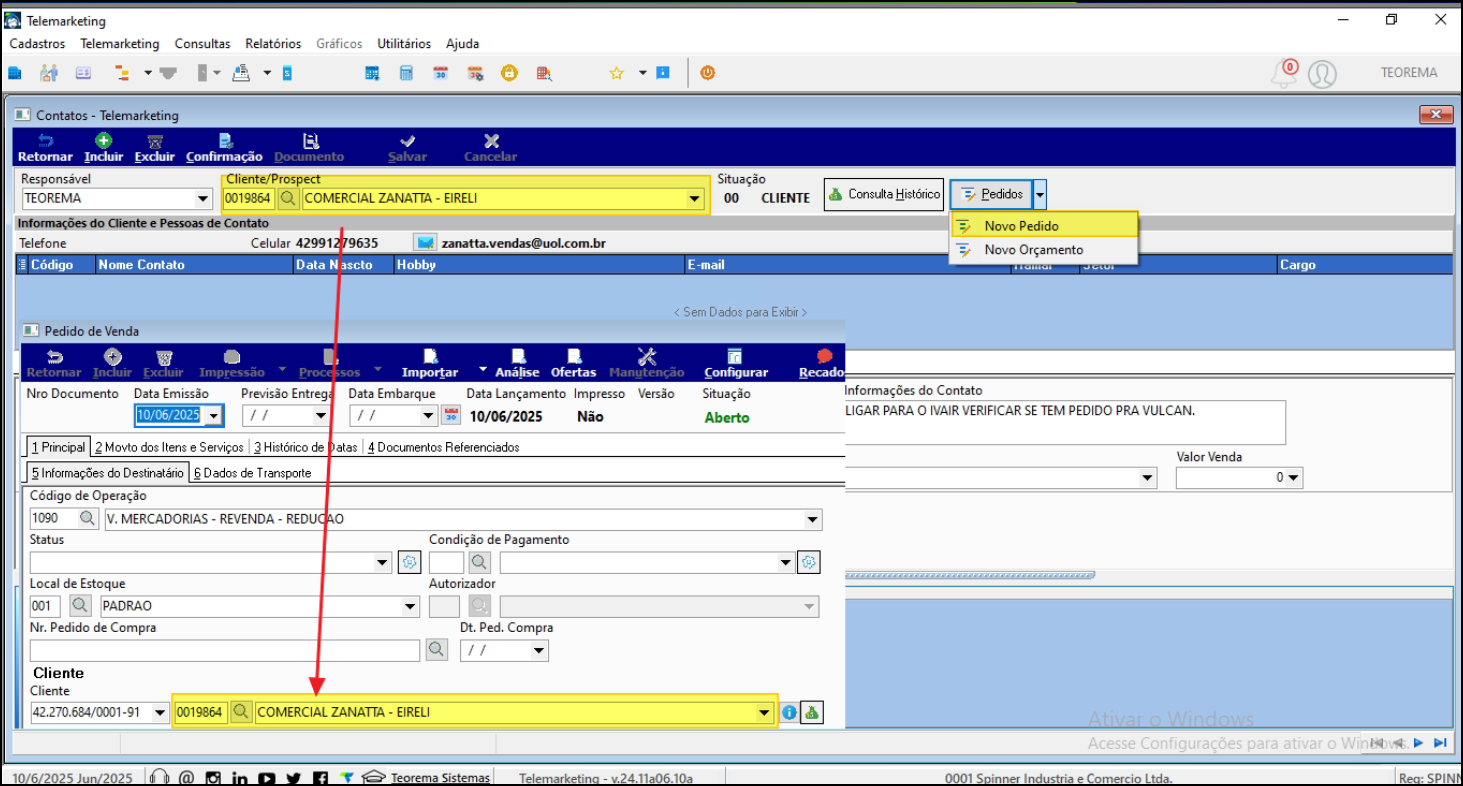
Task: Open the Relatórios menu
Action: (273, 44)
